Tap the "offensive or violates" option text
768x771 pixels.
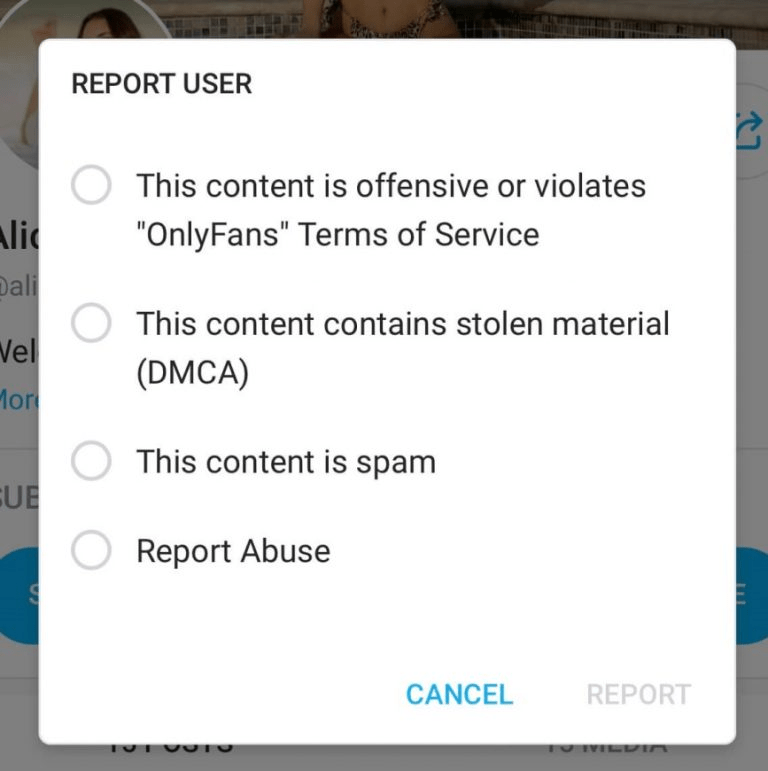391,210
